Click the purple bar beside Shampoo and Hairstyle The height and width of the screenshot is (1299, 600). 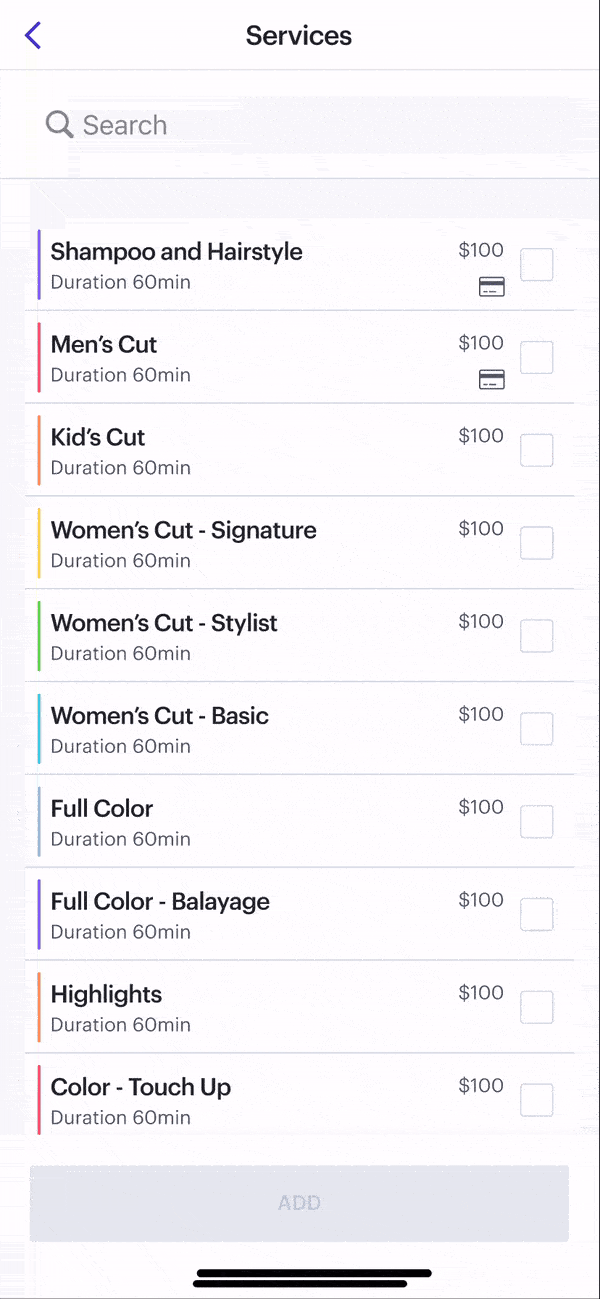click(x=39, y=265)
